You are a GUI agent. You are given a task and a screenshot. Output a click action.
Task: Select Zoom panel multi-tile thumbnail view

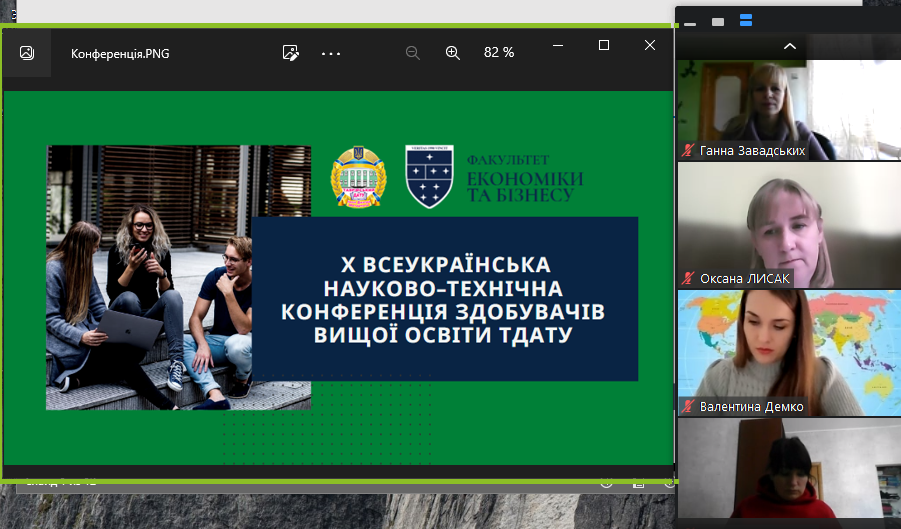click(746, 21)
